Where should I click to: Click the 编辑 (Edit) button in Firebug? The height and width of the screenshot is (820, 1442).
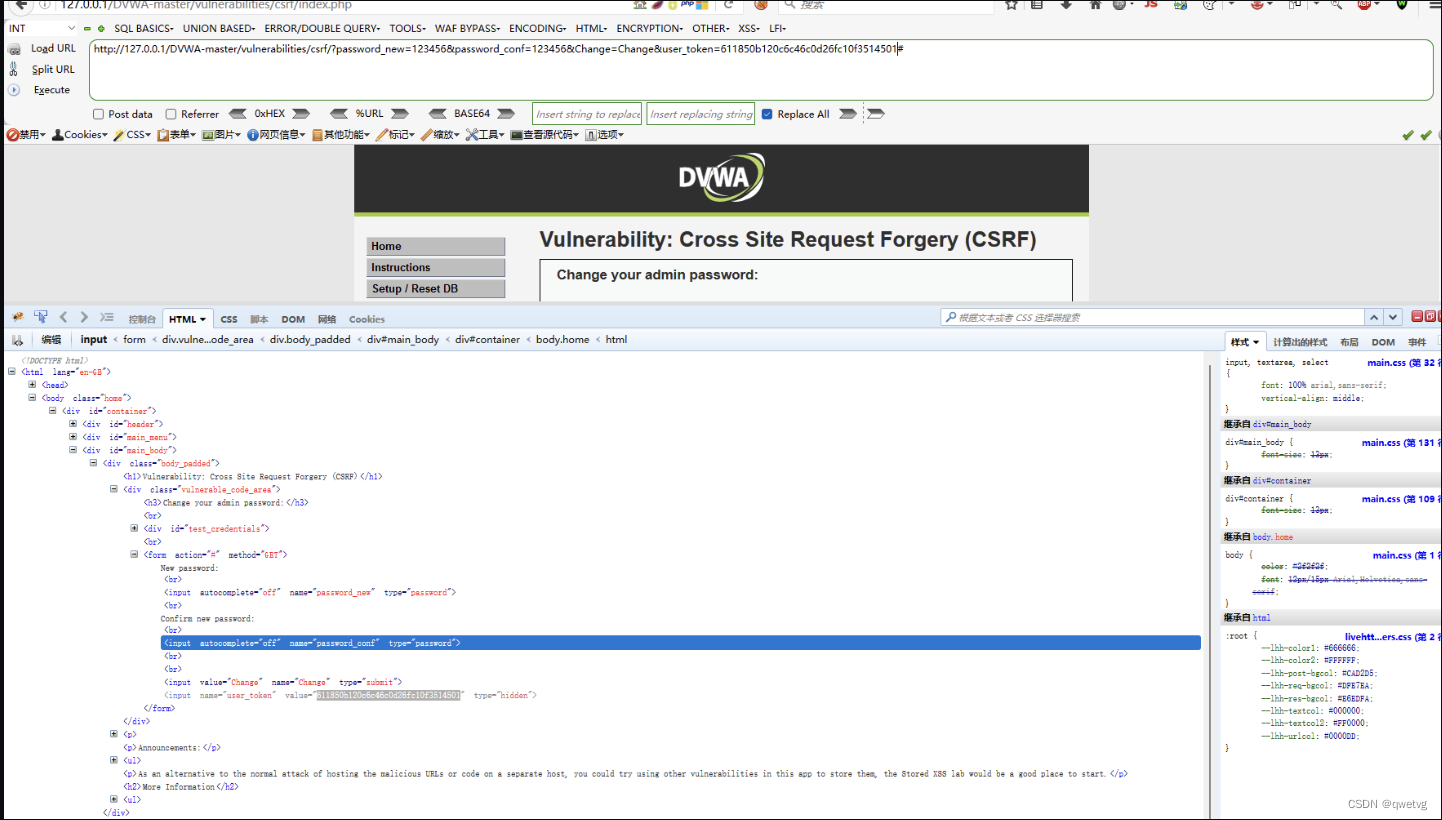(51, 340)
